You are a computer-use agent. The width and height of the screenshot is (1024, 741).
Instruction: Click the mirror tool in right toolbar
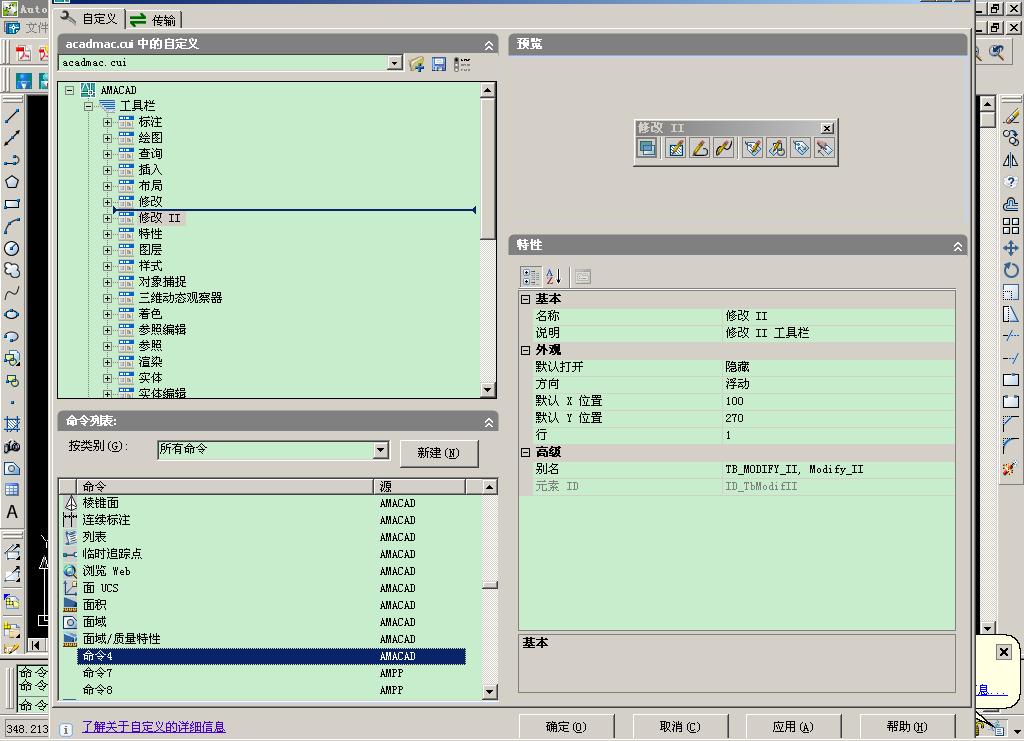(1011, 160)
